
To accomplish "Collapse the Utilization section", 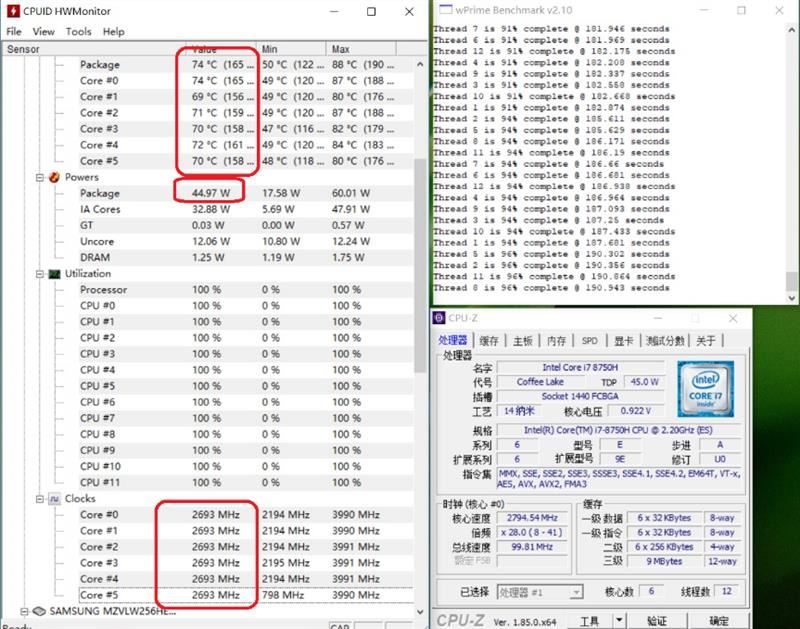I will (40, 274).
